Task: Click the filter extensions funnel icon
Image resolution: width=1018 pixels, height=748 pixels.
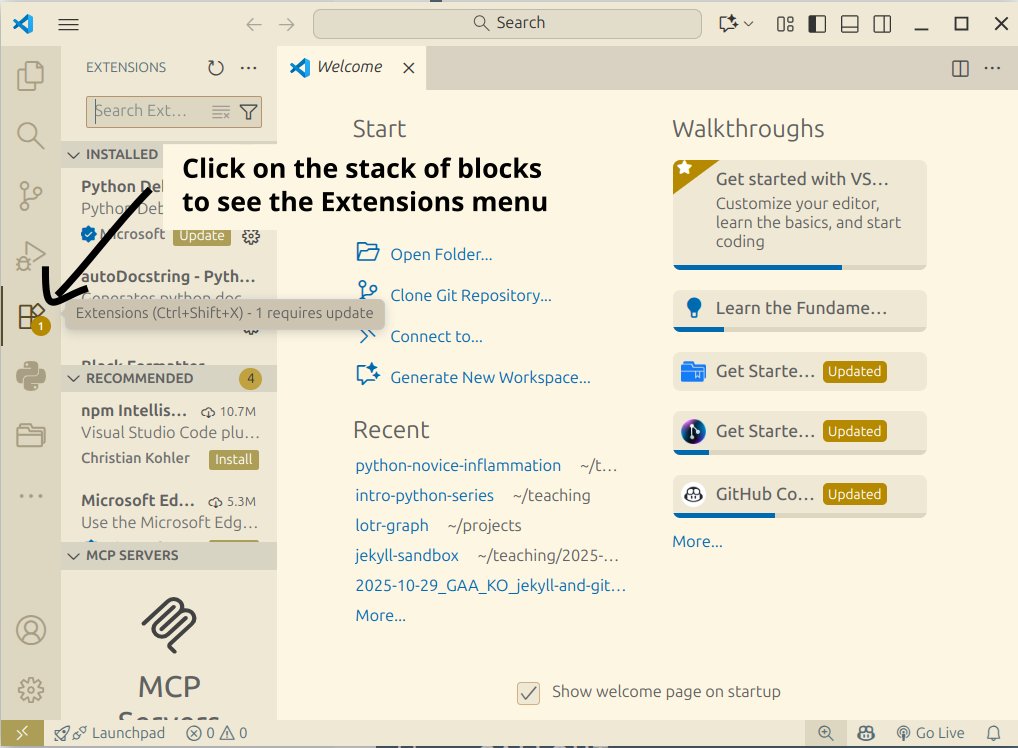Action: (x=248, y=112)
